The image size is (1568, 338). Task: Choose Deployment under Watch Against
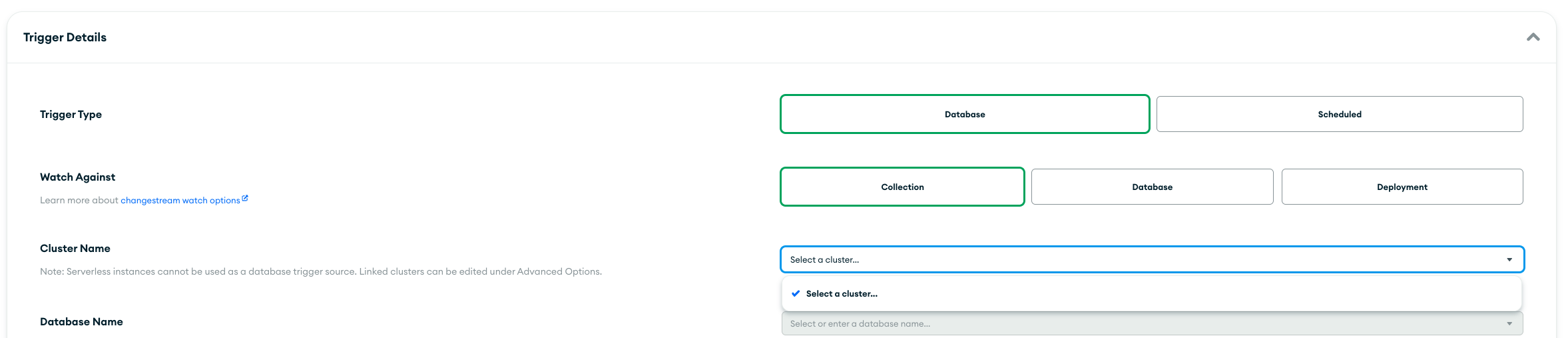pyautogui.click(x=1402, y=187)
